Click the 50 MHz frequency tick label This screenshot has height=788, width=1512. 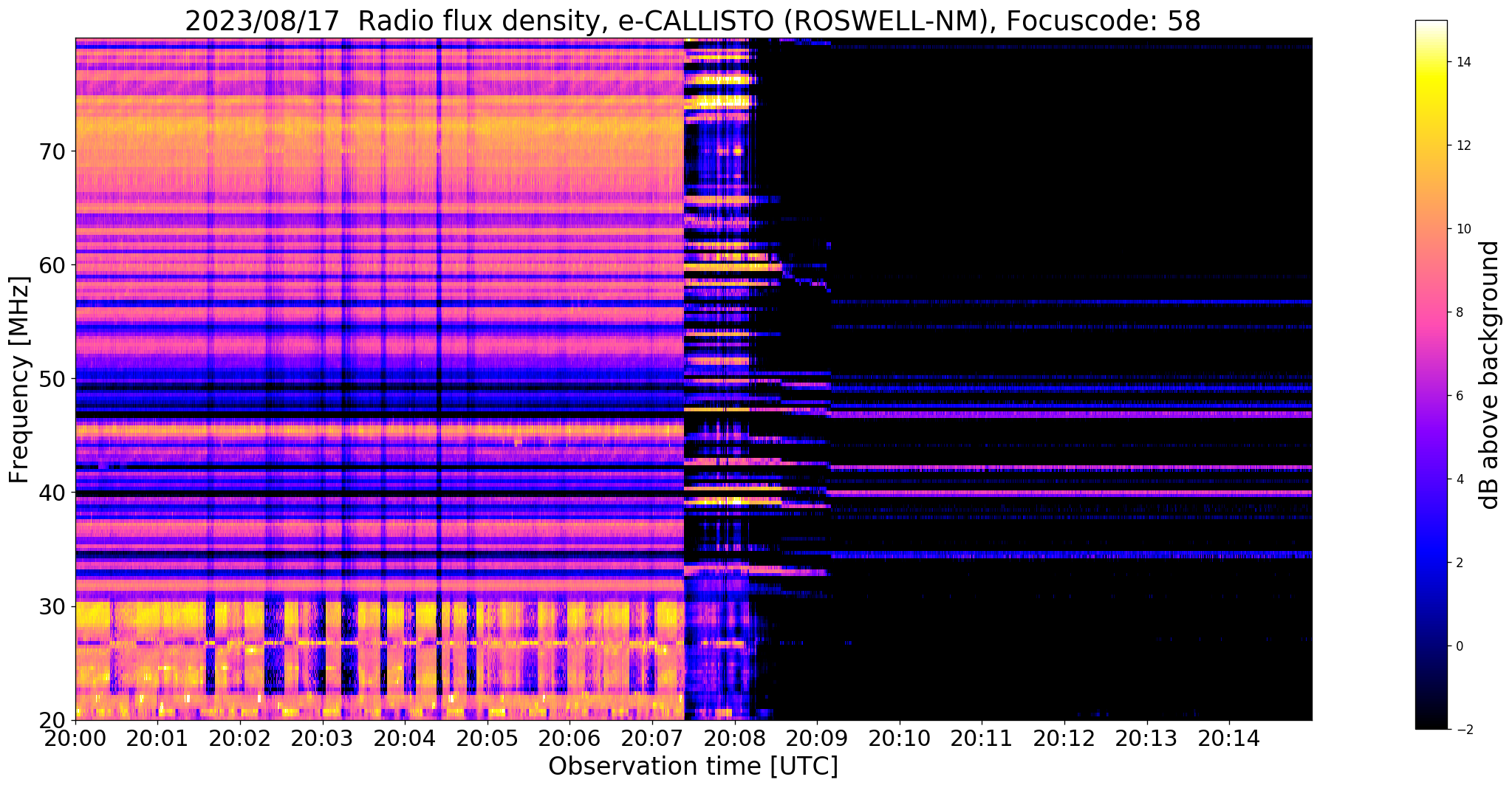pos(52,379)
